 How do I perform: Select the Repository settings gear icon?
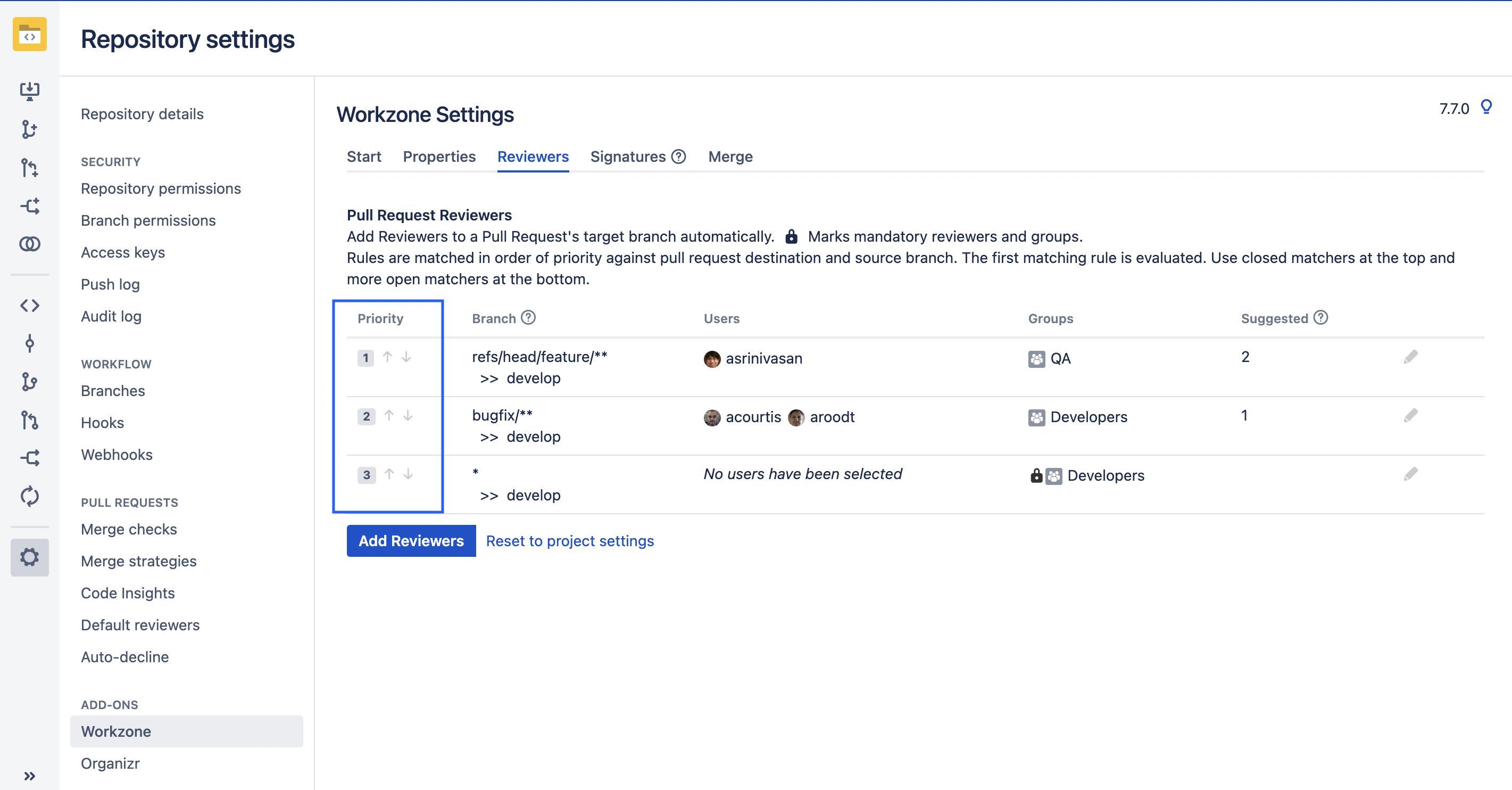click(x=29, y=557)
